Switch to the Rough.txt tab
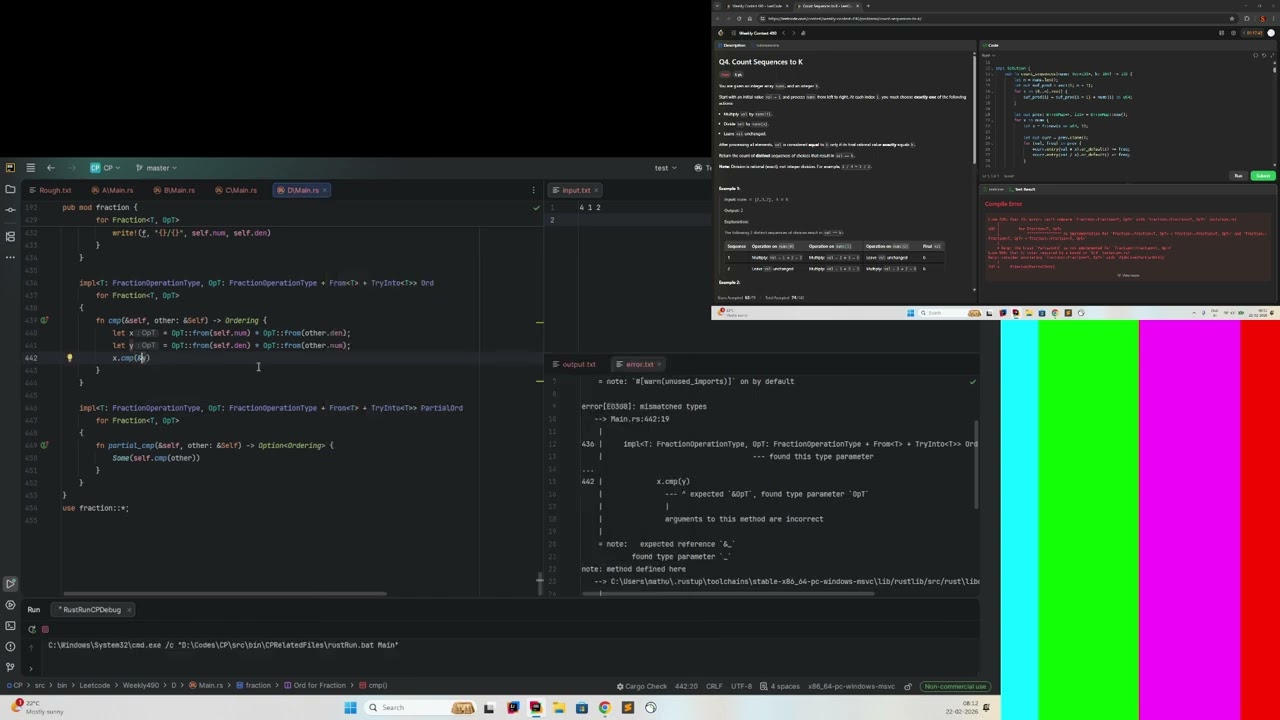The height and width of the screenshot is (720, 1280). [50, 190]
